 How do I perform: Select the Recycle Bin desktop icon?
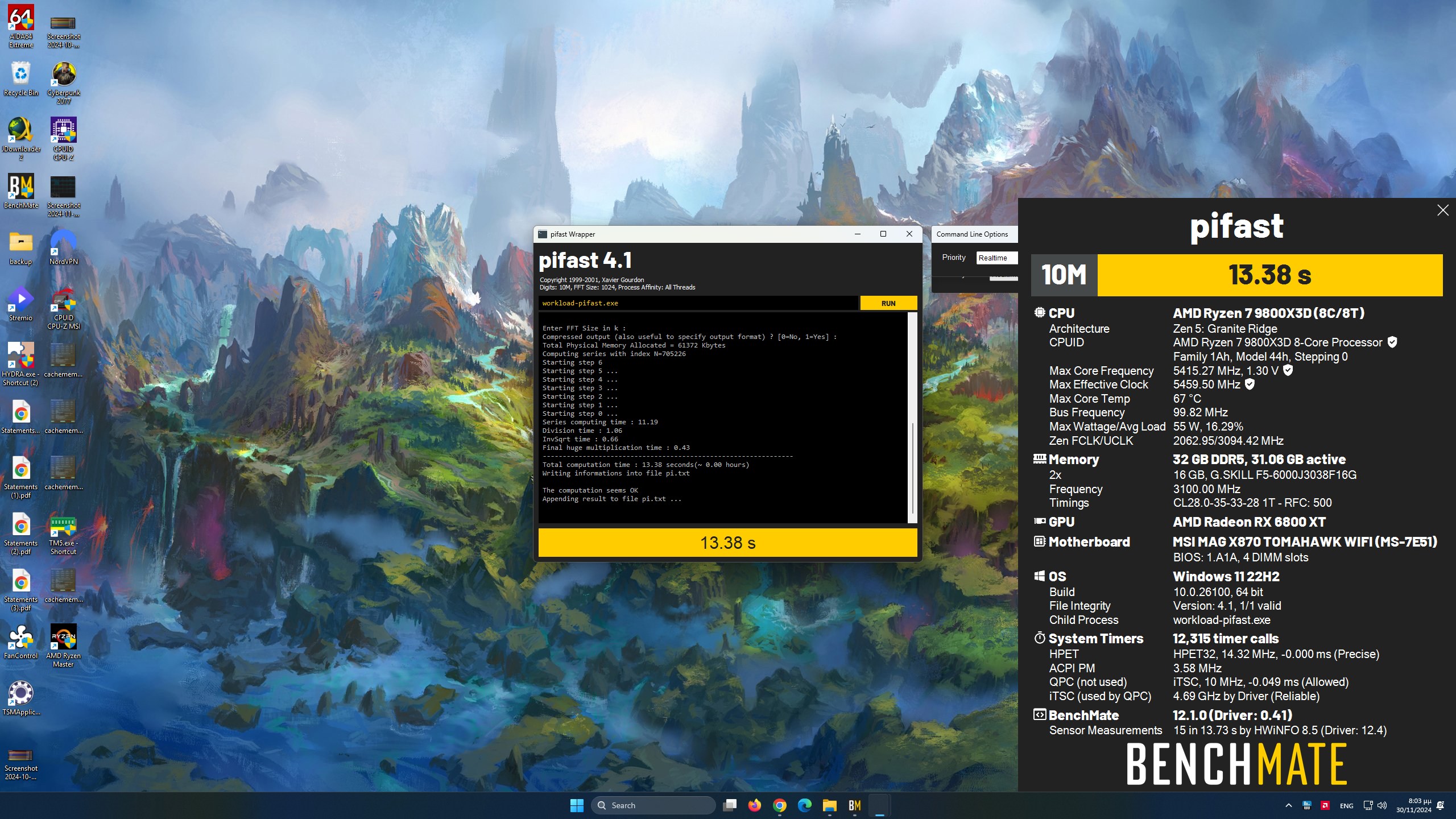point(21,78)
